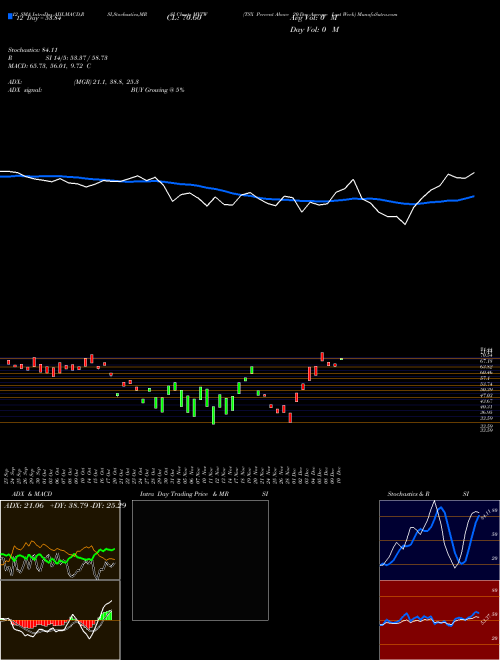
Task: Click the 'ADX: 21.06 +DY: 38.79 -DY: 25.29' header
Action: tap(65, 506)
